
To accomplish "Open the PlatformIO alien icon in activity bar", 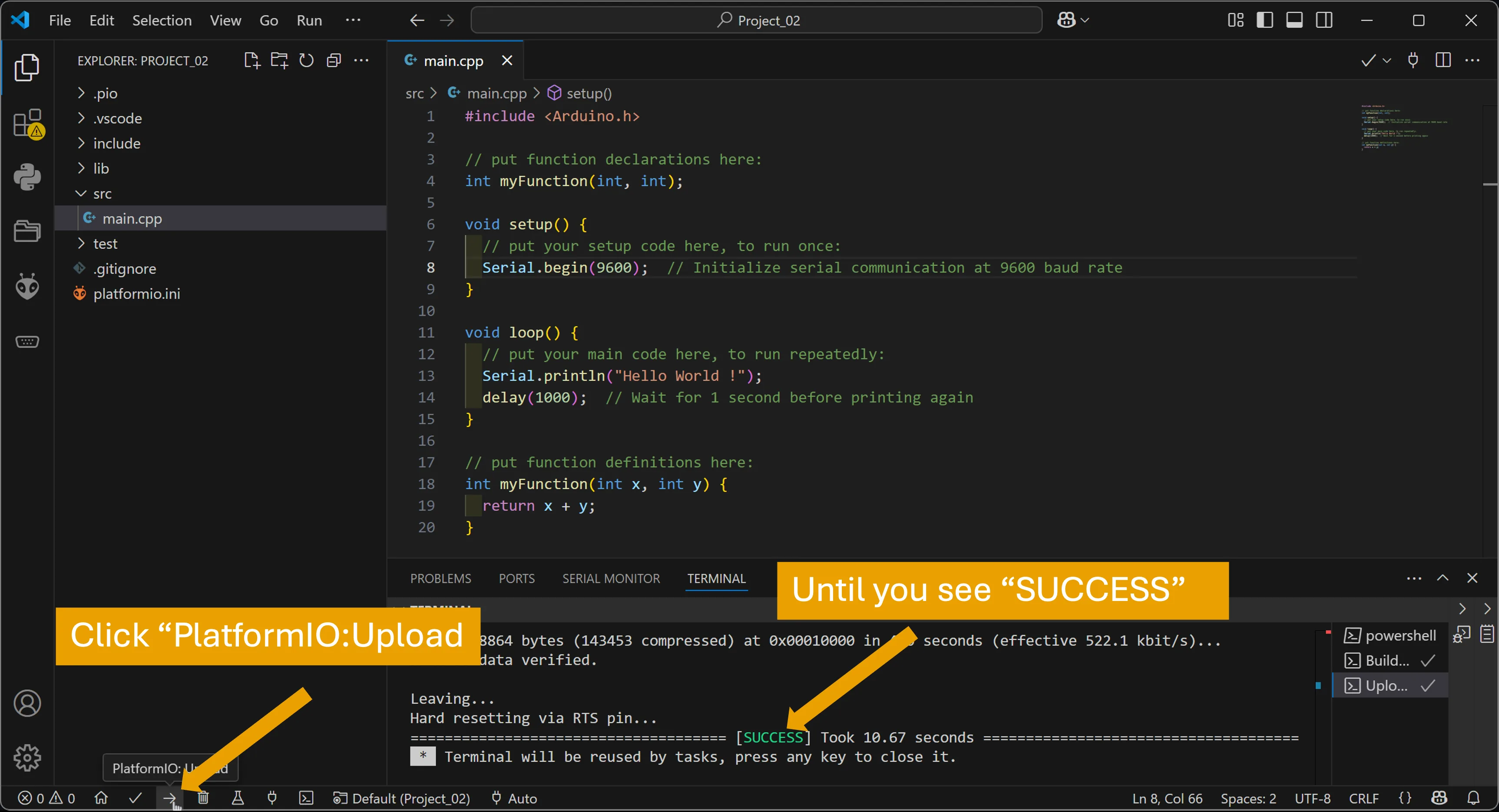I will (27, 286).
